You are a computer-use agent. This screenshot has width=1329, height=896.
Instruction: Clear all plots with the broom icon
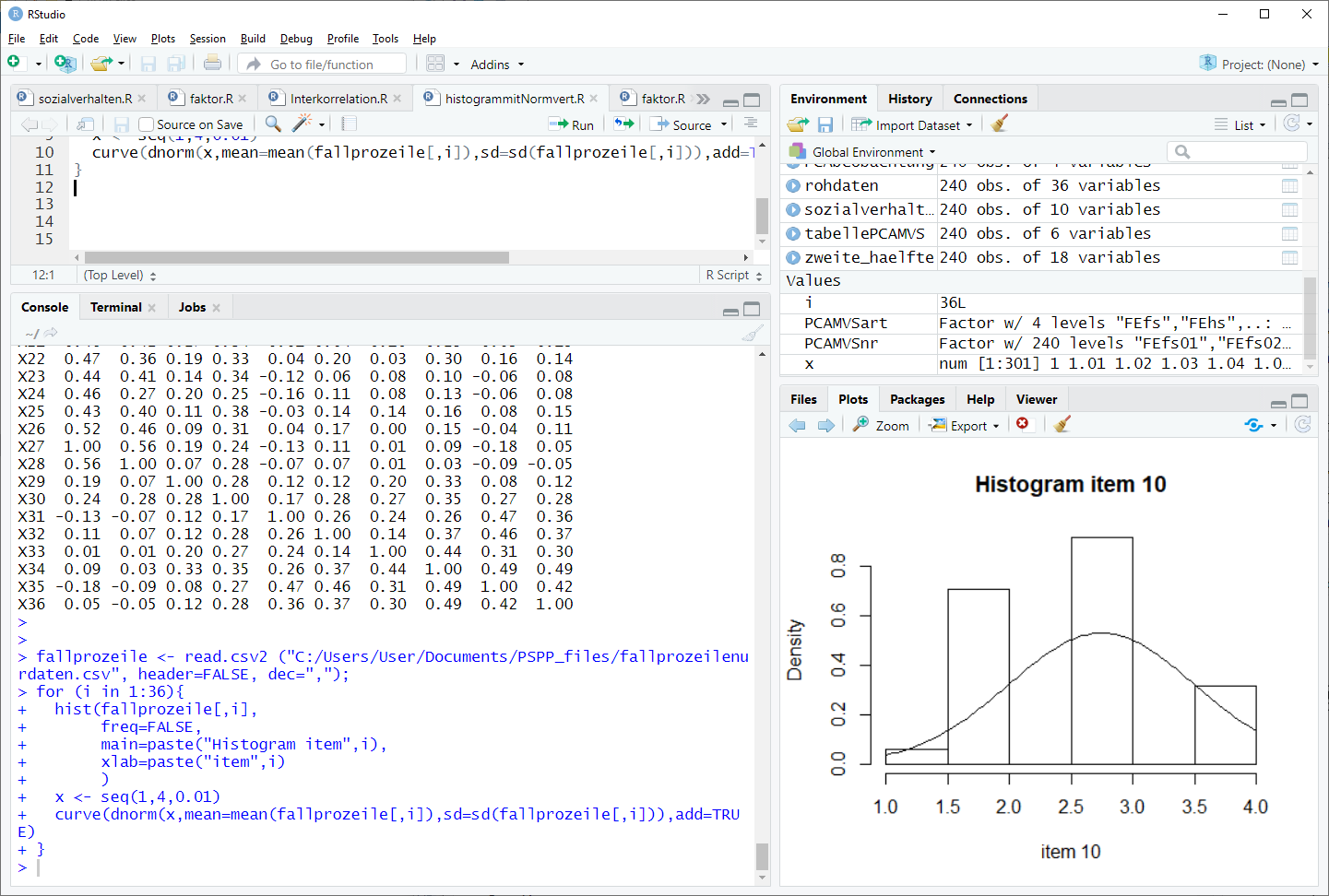point(1062,425)
